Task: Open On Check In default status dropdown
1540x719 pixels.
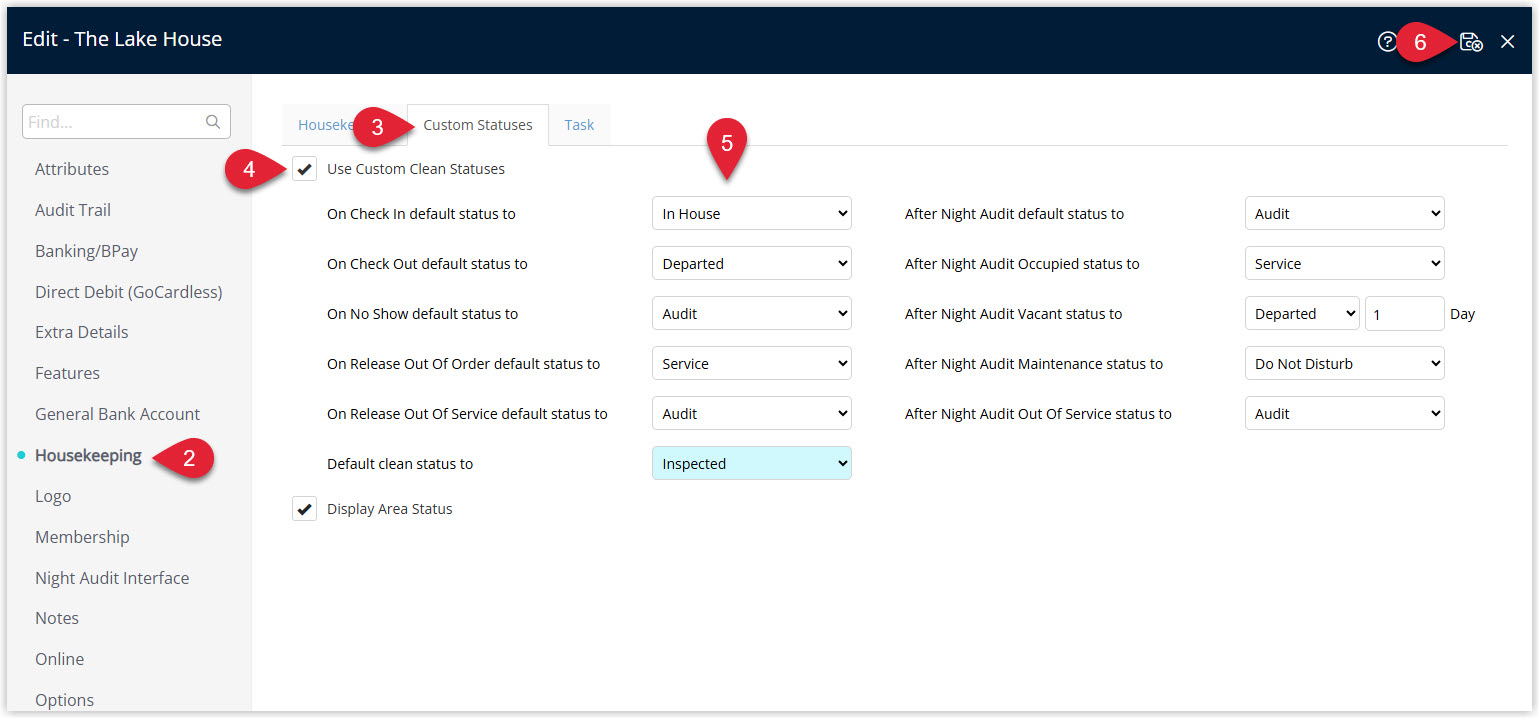Action: pyautogui.click(x=752, y=214)
